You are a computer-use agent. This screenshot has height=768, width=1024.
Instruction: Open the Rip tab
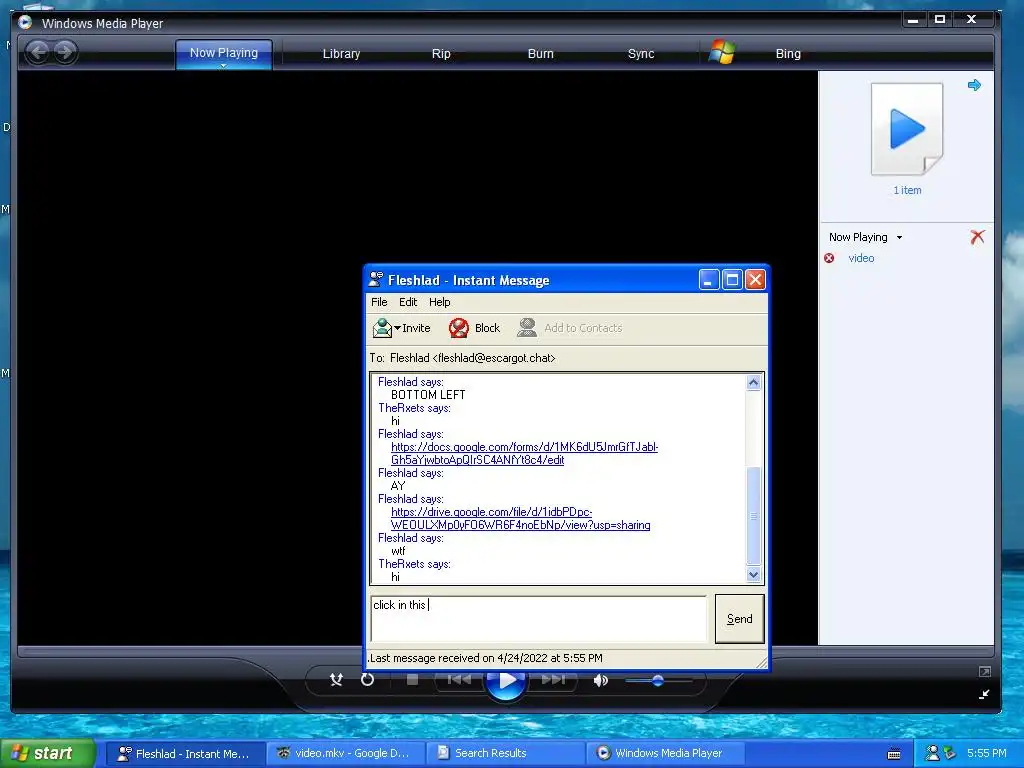[441, 54]
